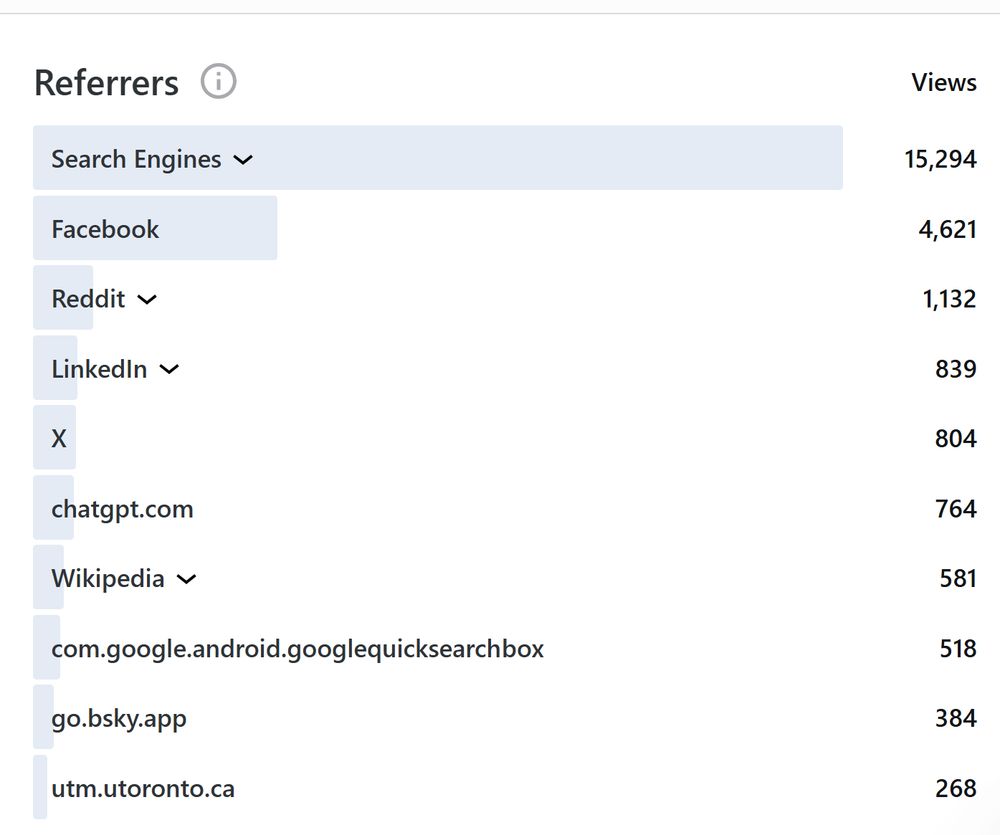
Task: Click the Referrers info icon
Action: (218, 81)
